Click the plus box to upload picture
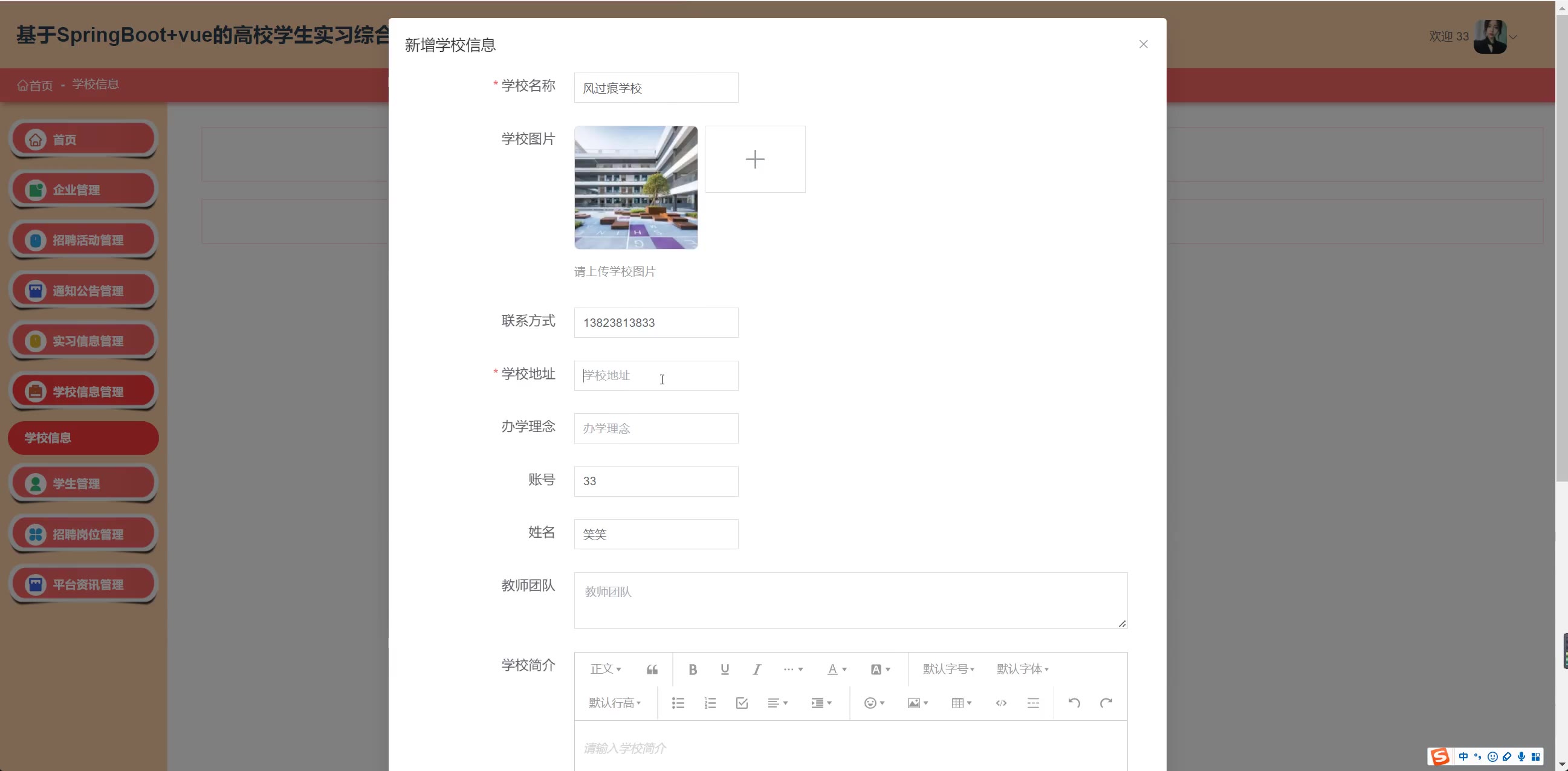The height and width of the screenshot is (771, 1568). 755,160
